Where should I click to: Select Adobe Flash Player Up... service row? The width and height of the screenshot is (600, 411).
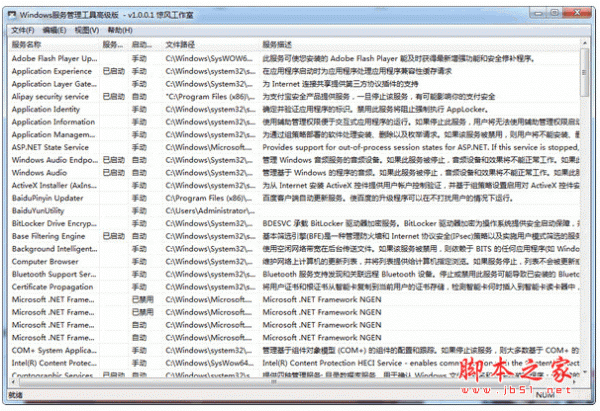[x=293, y=59]
